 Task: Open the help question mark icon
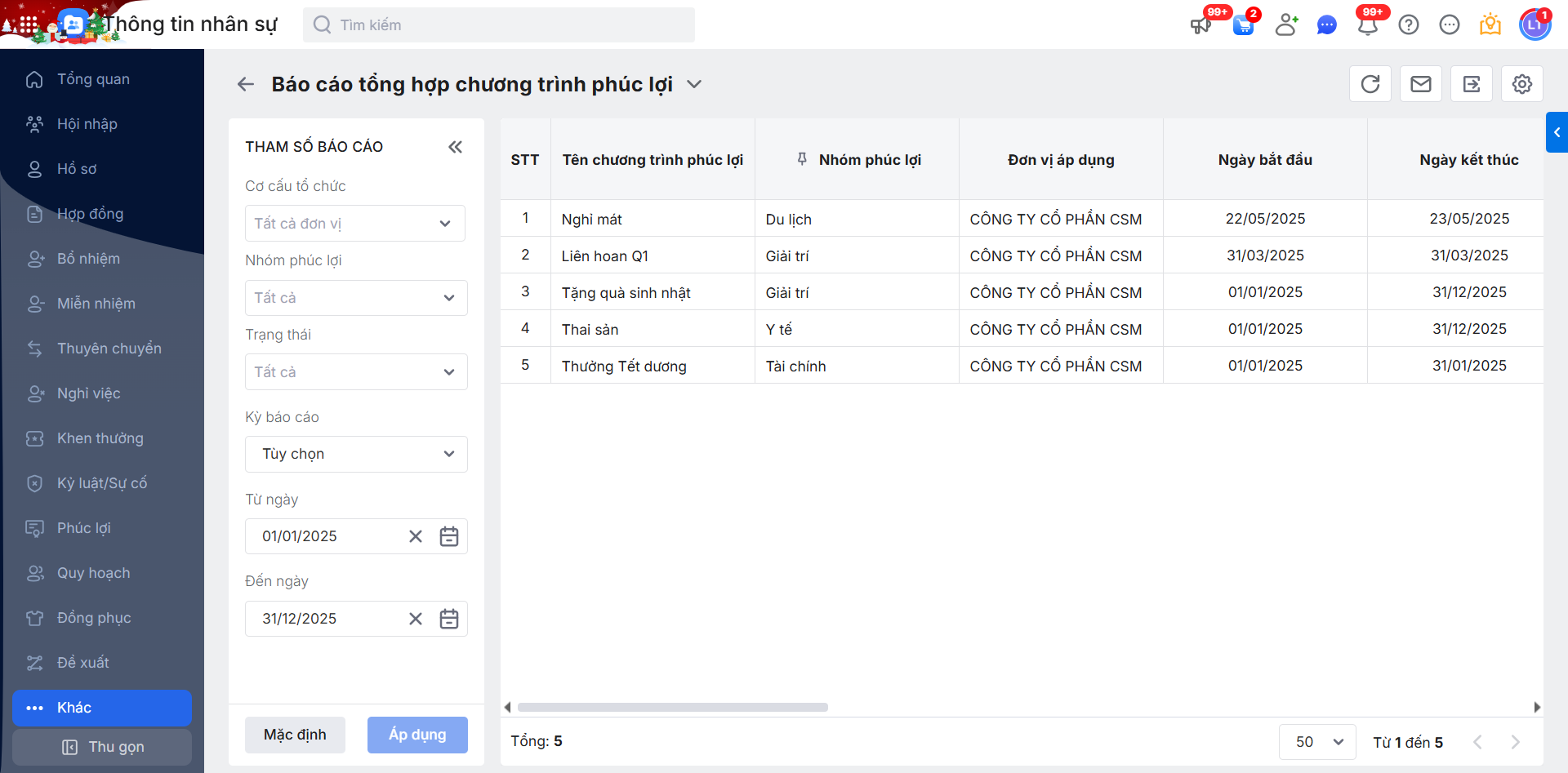pos(1409,25)
